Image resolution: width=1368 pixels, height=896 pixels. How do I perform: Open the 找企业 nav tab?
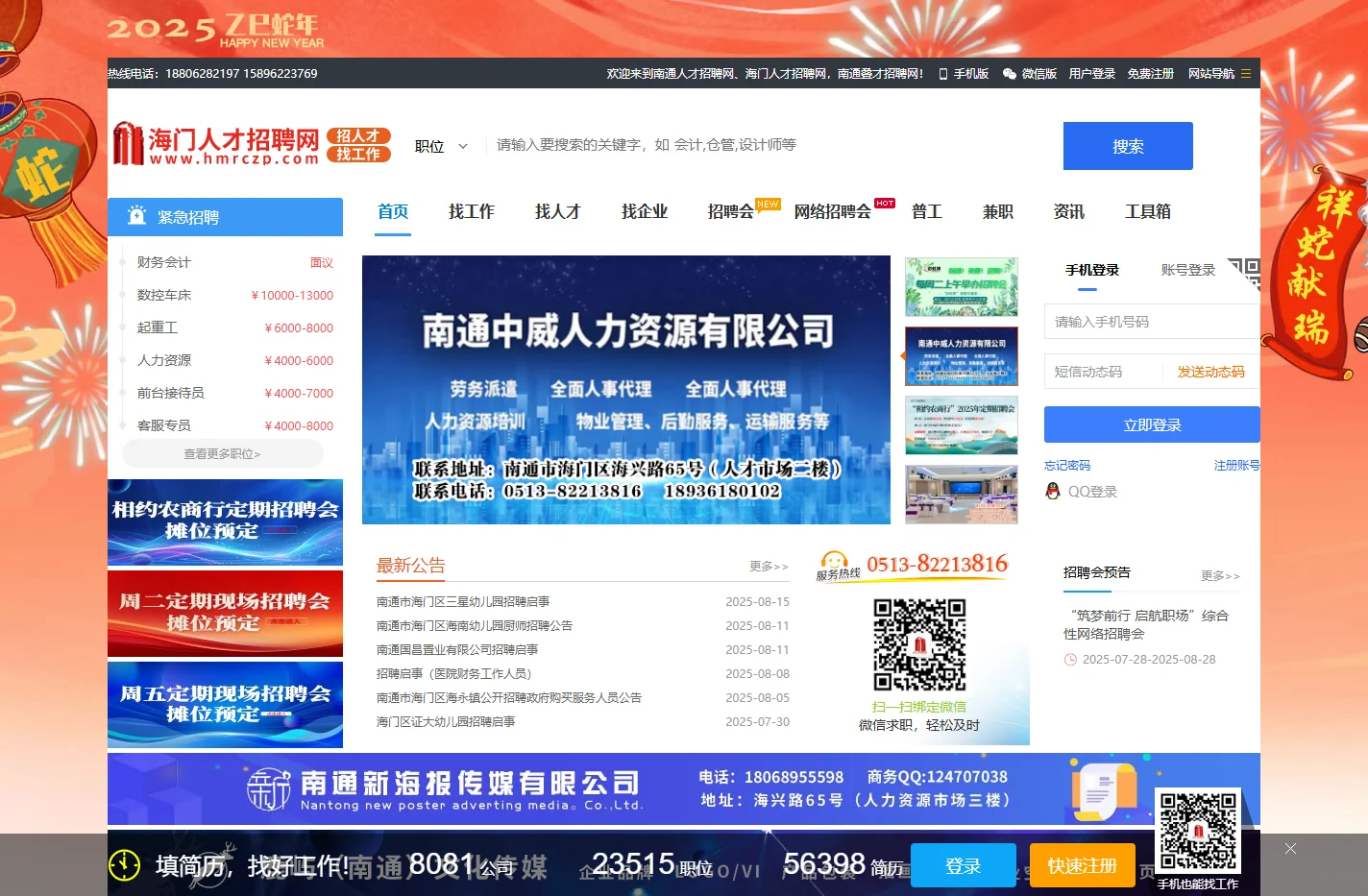tap(645, 211)
